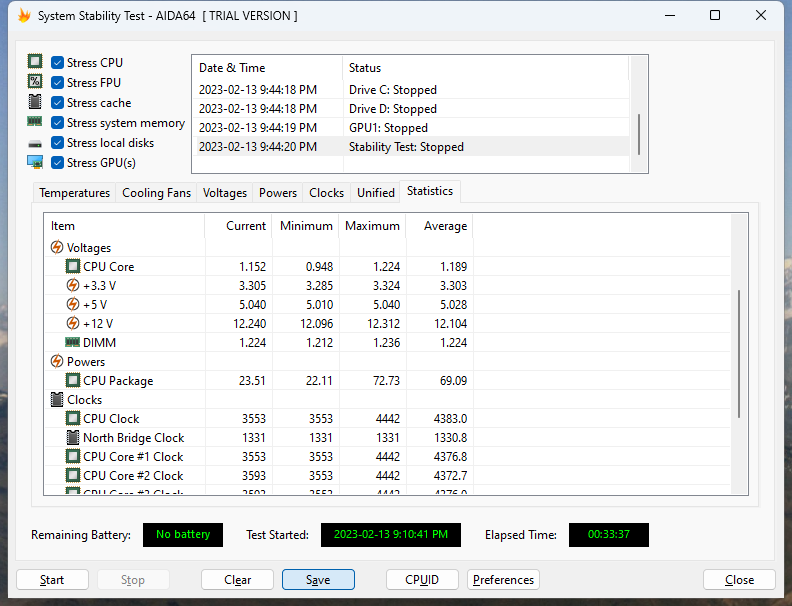Toggle the Stress local disks checkbox
Viewport: 792px width, 606px height.
pos(58,142)
